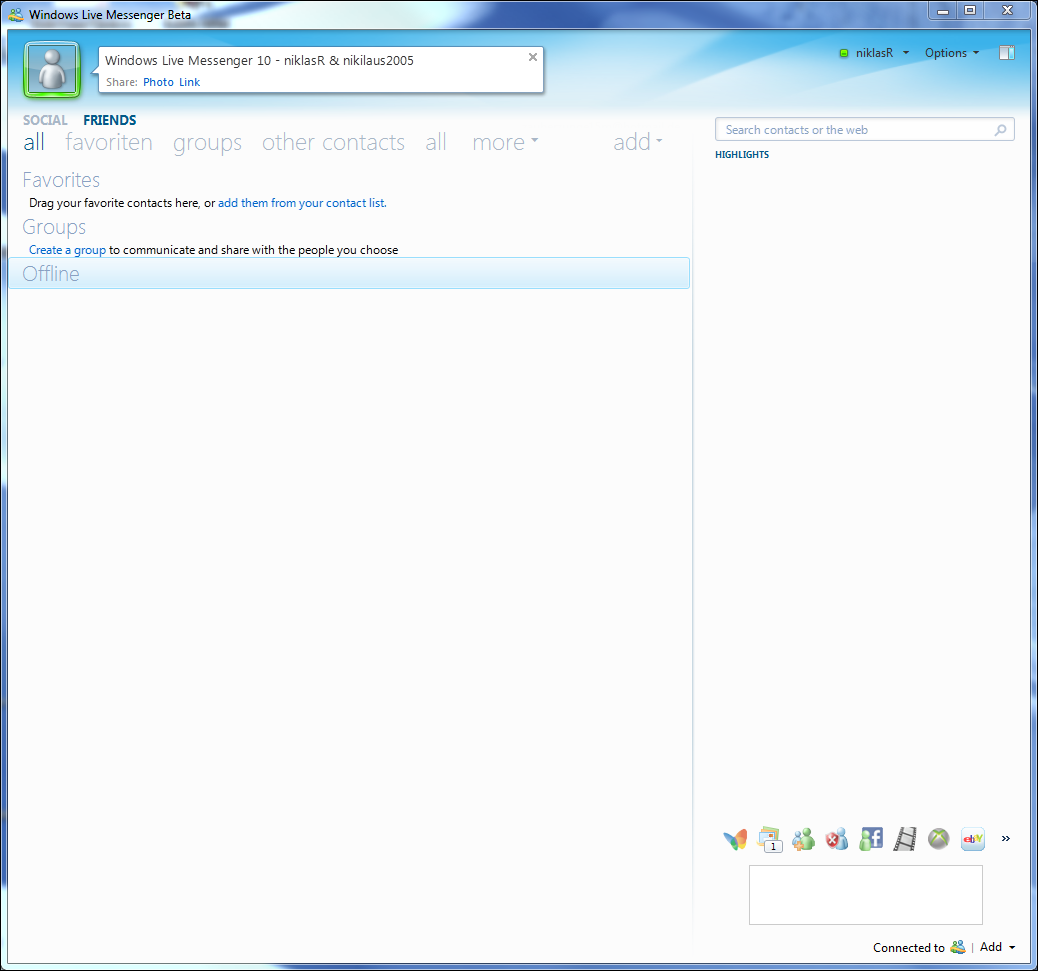Click the Search contacts or web field
Screen dimensions: 1038x971
pos(865,130)
